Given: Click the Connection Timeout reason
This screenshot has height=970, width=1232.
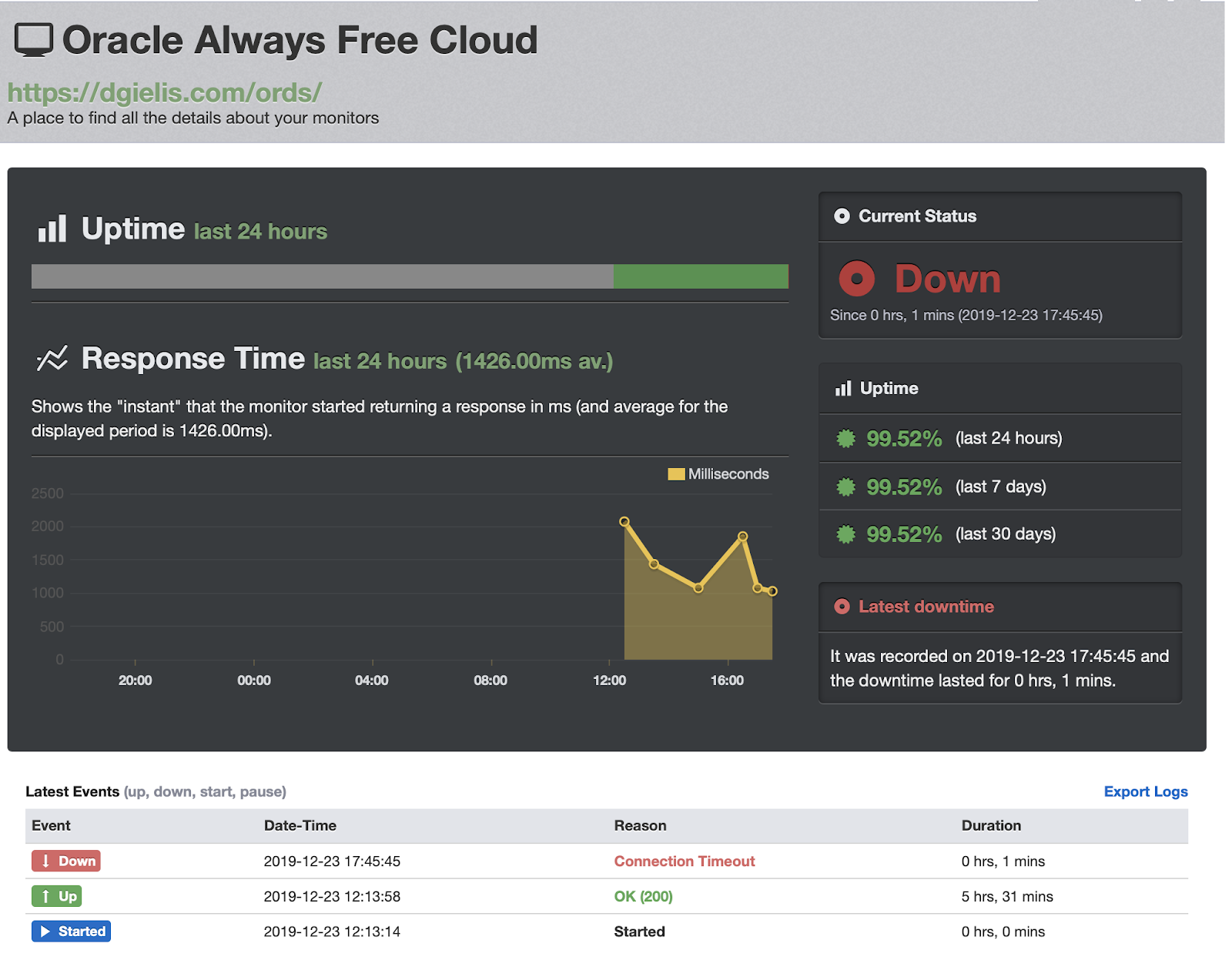Looking at the screenshot, I should (685, 861).
